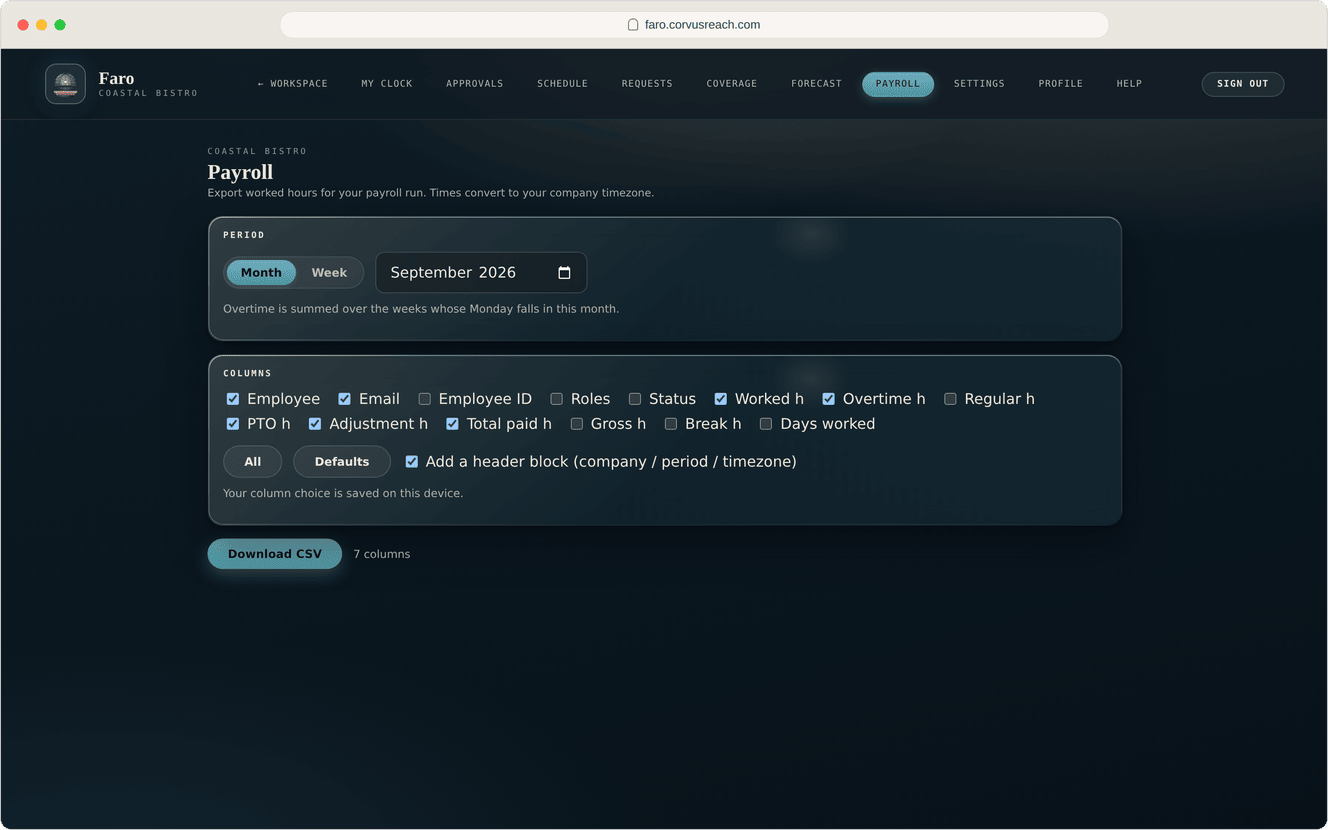Select All columns button
Screen dimensions: 1328x830
pyautogui.click(x=253, y=462)
